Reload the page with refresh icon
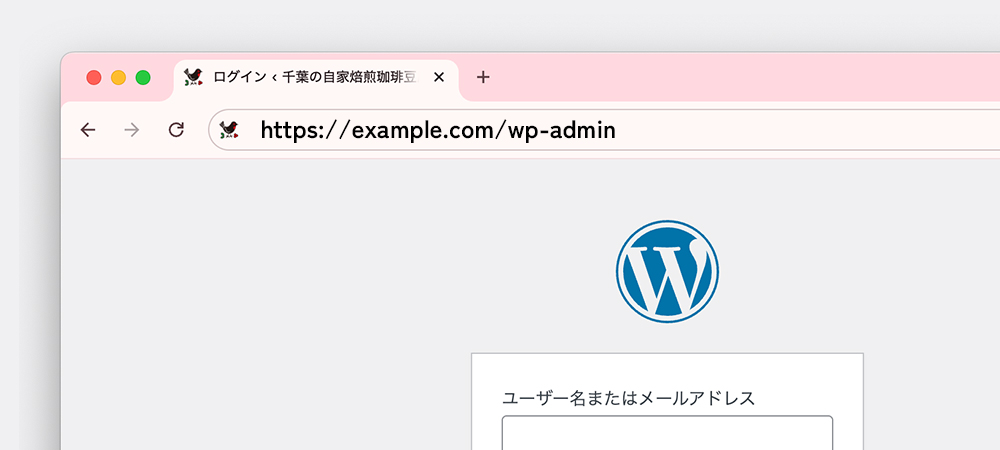 [x=176, y=130]
